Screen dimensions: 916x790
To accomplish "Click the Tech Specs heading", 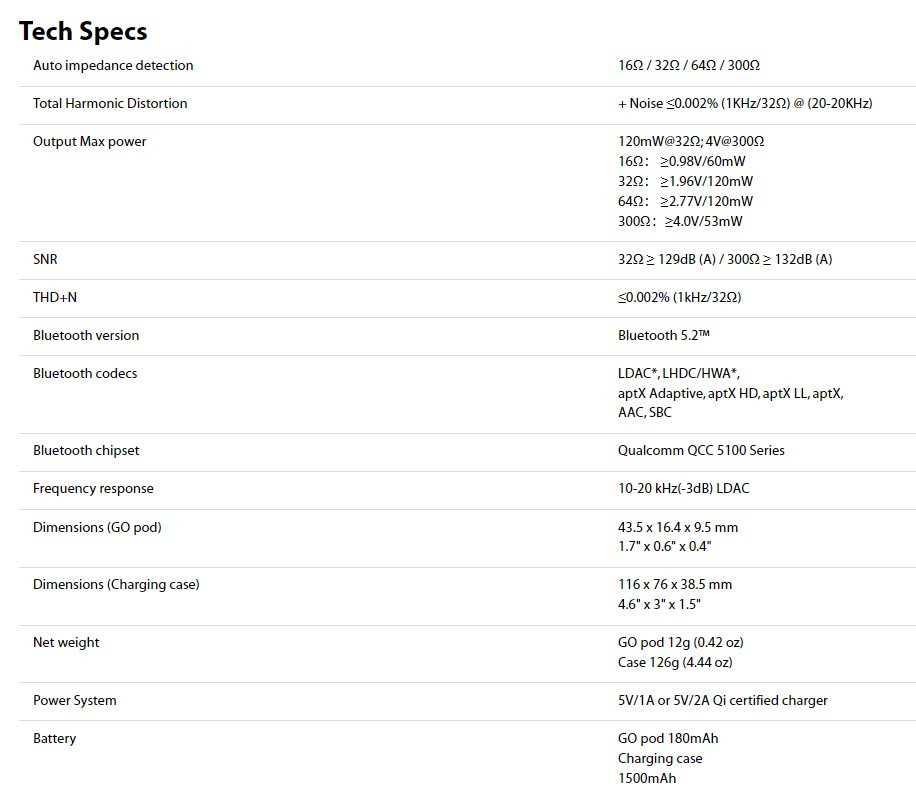I will (x=83, y=31).
